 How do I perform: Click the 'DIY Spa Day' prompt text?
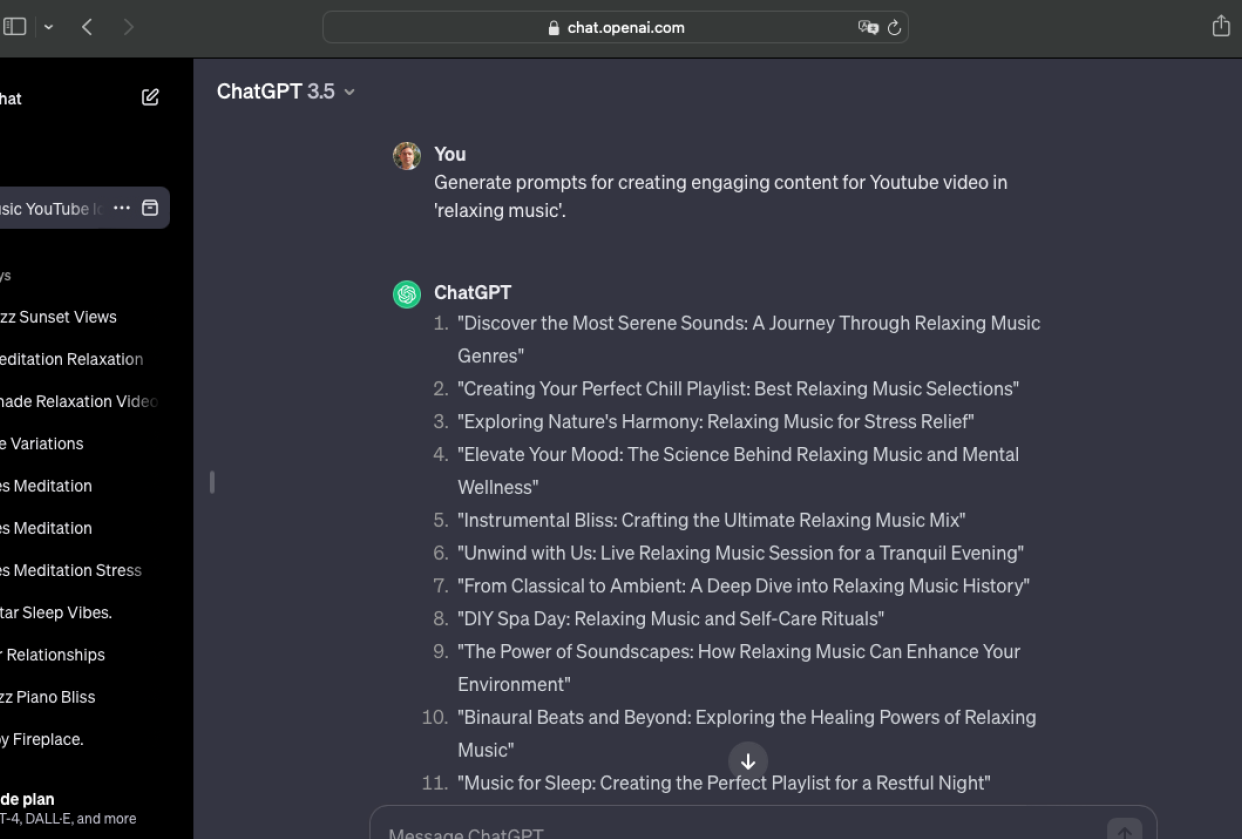[x=671, y=618]
